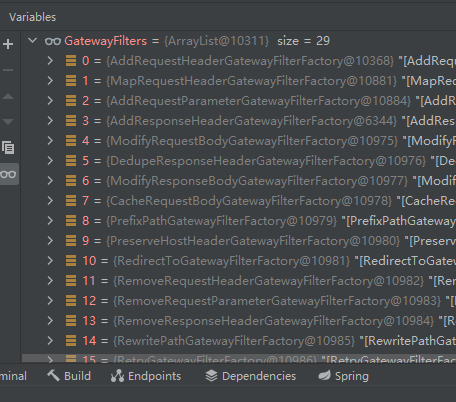Click list icon of element 11
The width and height of the screenshot is (456, 402).
coord(71,281)
